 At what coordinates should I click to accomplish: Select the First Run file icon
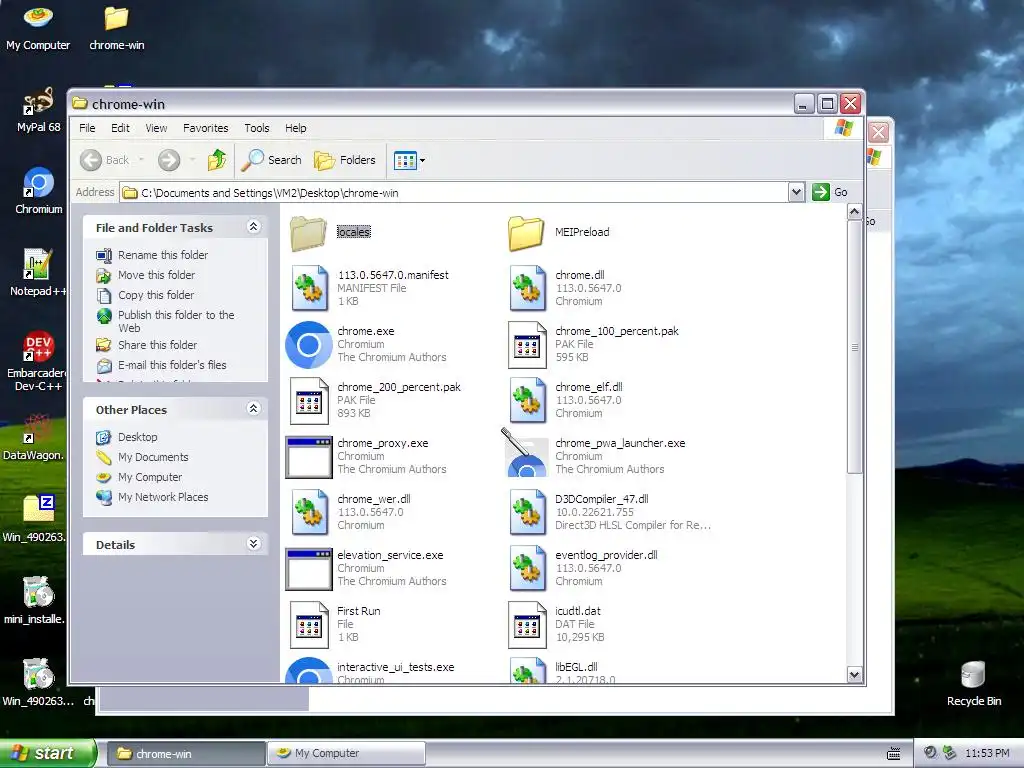pos(310,624)
